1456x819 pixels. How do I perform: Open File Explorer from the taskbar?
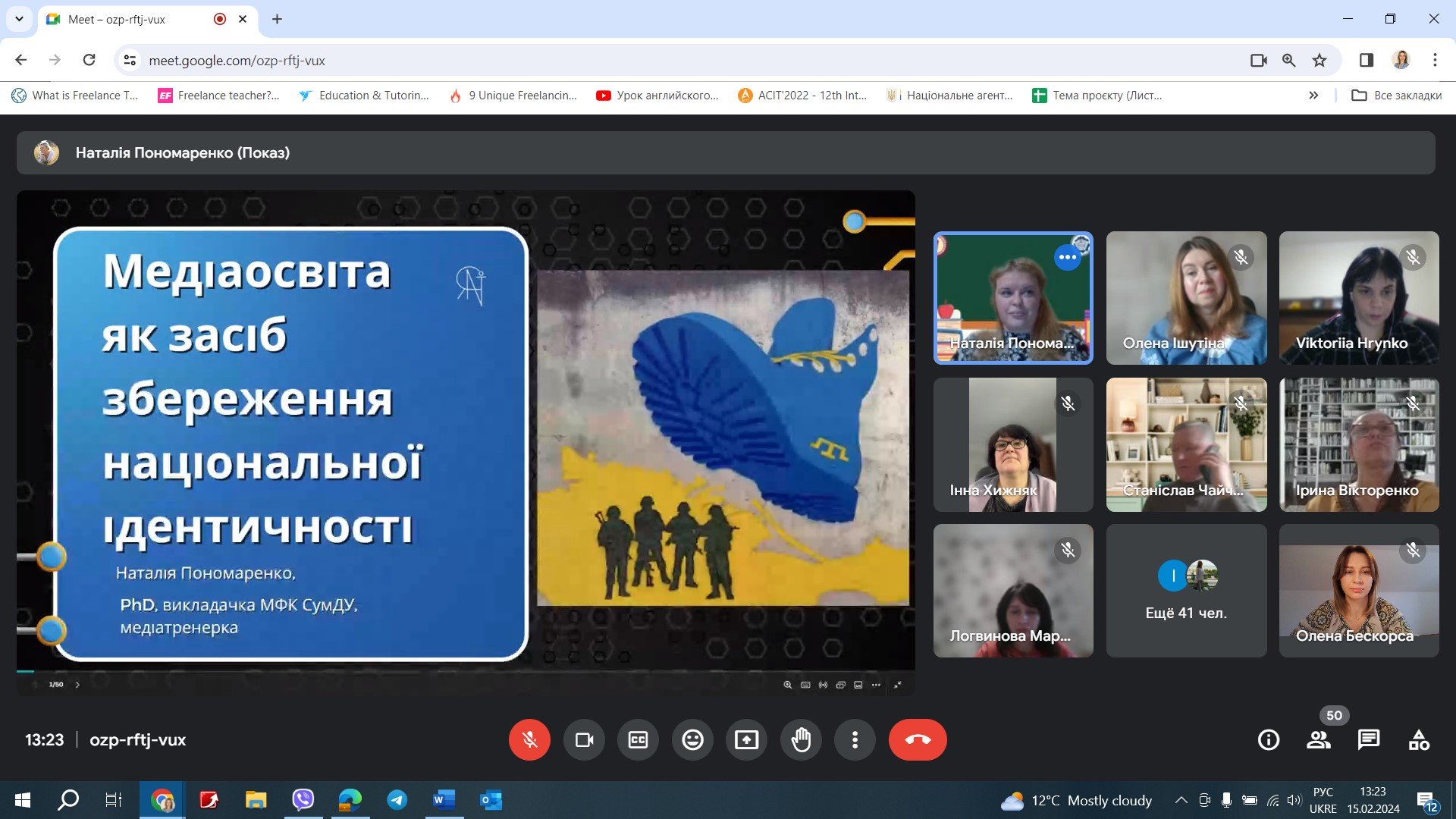pos(256,800)
